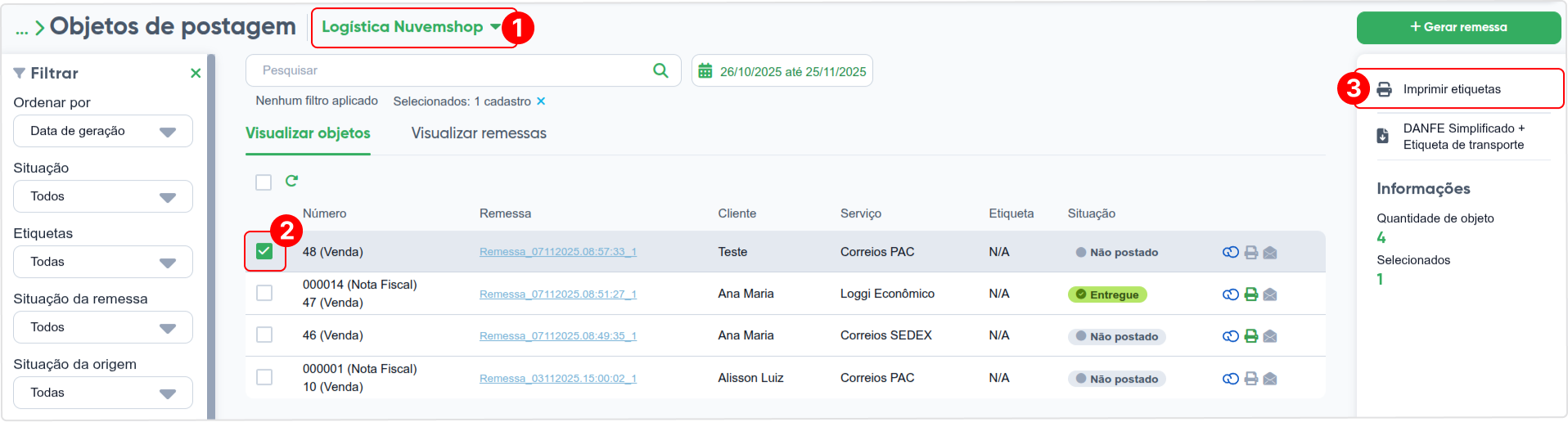Check the select-all checkbox above table
Screen dimensions: 1568x422
(x=264, y=182)
